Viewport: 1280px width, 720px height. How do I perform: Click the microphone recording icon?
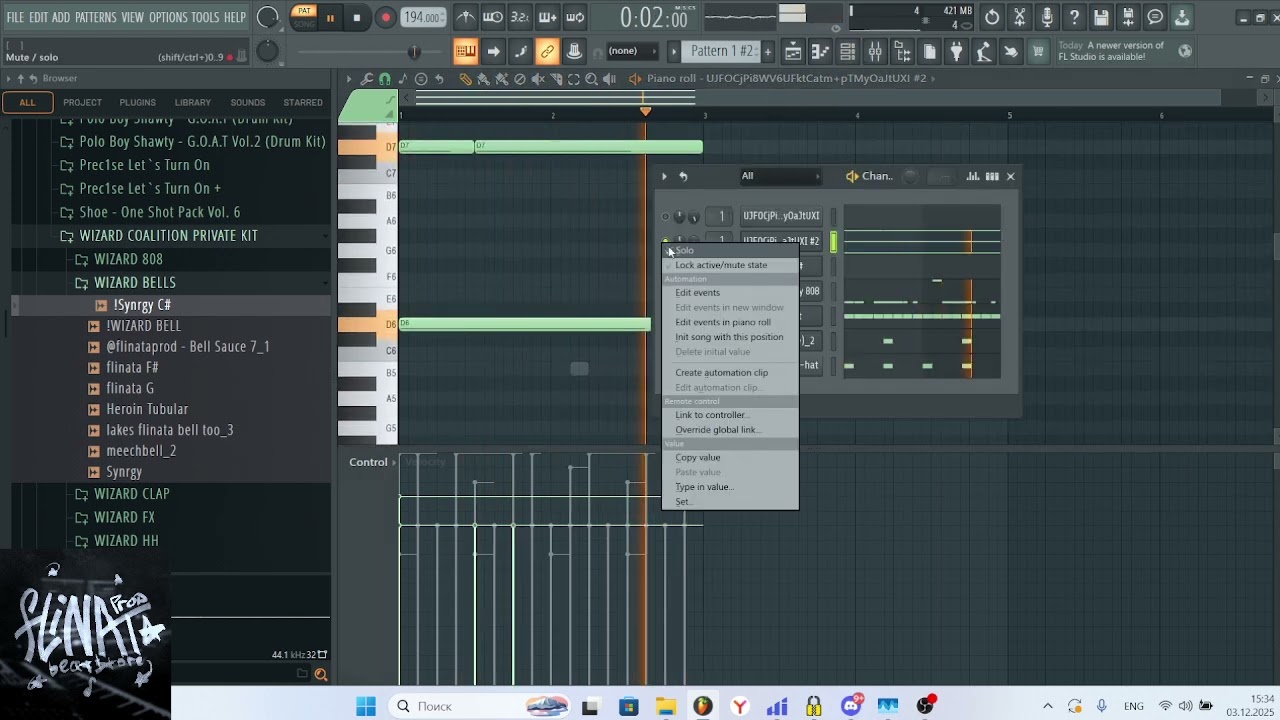pyautogui.click(x=1047, y=17)
